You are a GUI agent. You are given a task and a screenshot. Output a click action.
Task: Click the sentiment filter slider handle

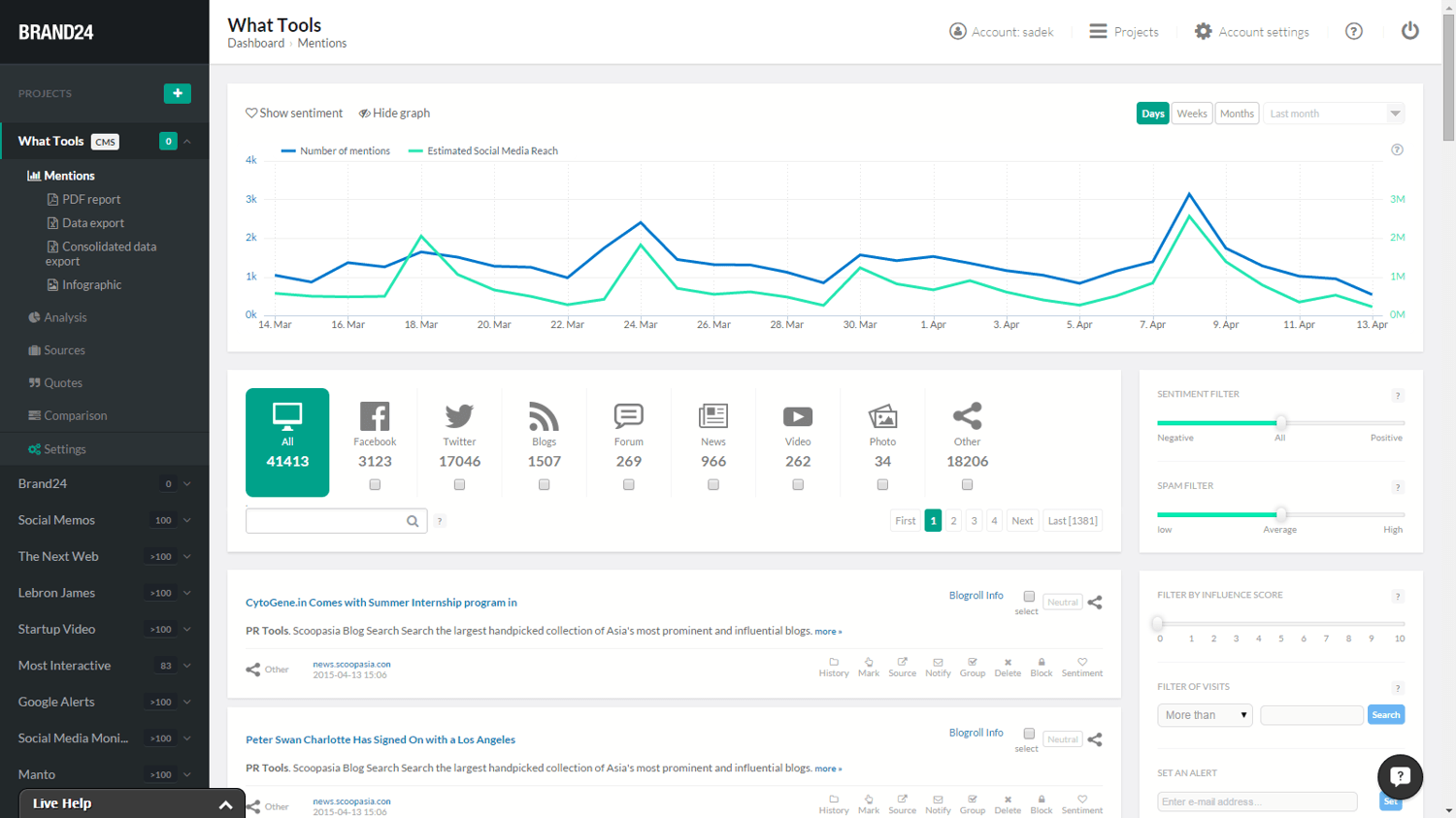[1281, 422]
